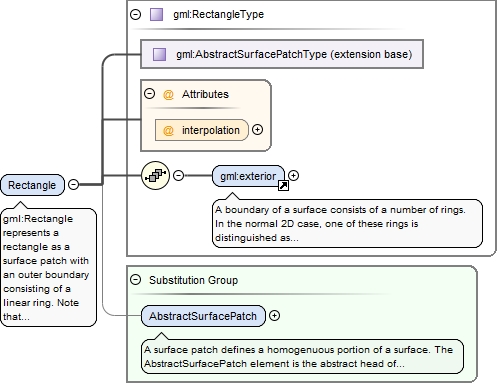
Task: Collapse the Attributes group
Action: (x=149, y=94)
